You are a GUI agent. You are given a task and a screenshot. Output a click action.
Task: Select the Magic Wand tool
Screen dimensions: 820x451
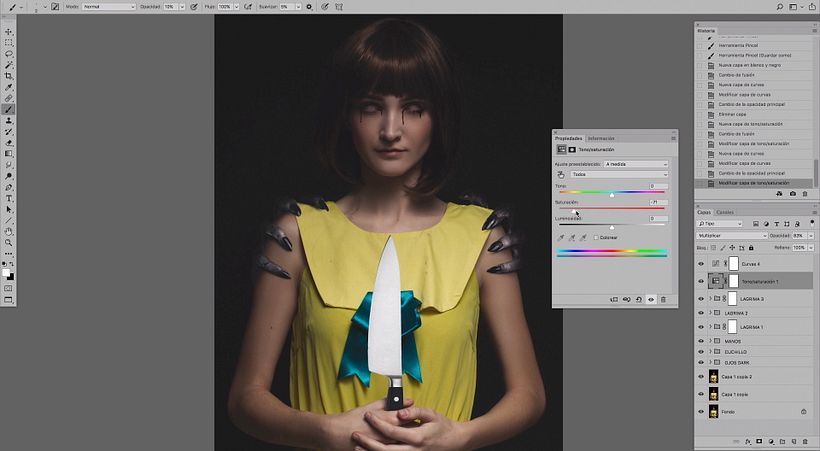click(8, 65)
